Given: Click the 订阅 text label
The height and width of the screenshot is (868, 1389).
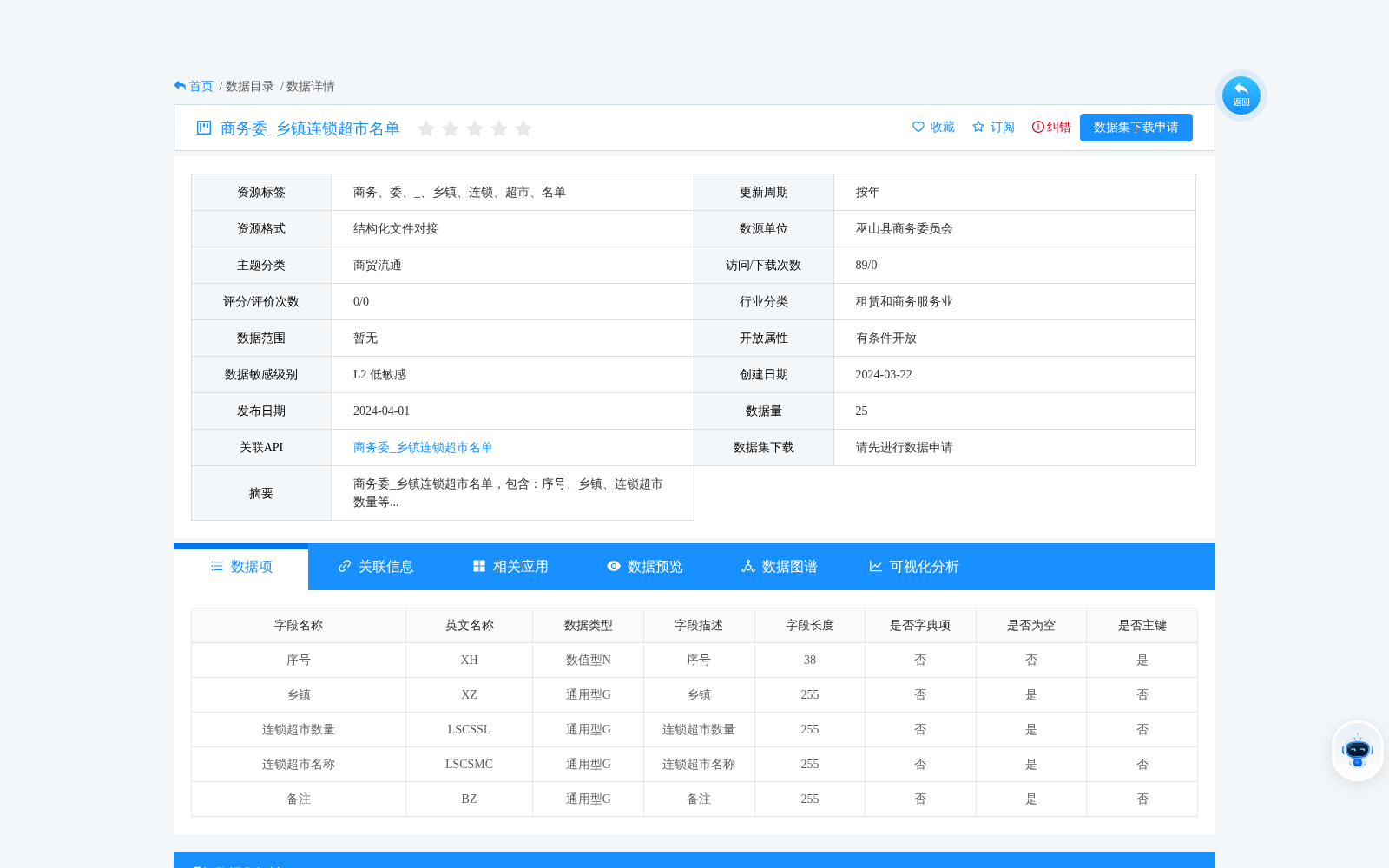Looking at the screenshot, I should pos(1003,128).
